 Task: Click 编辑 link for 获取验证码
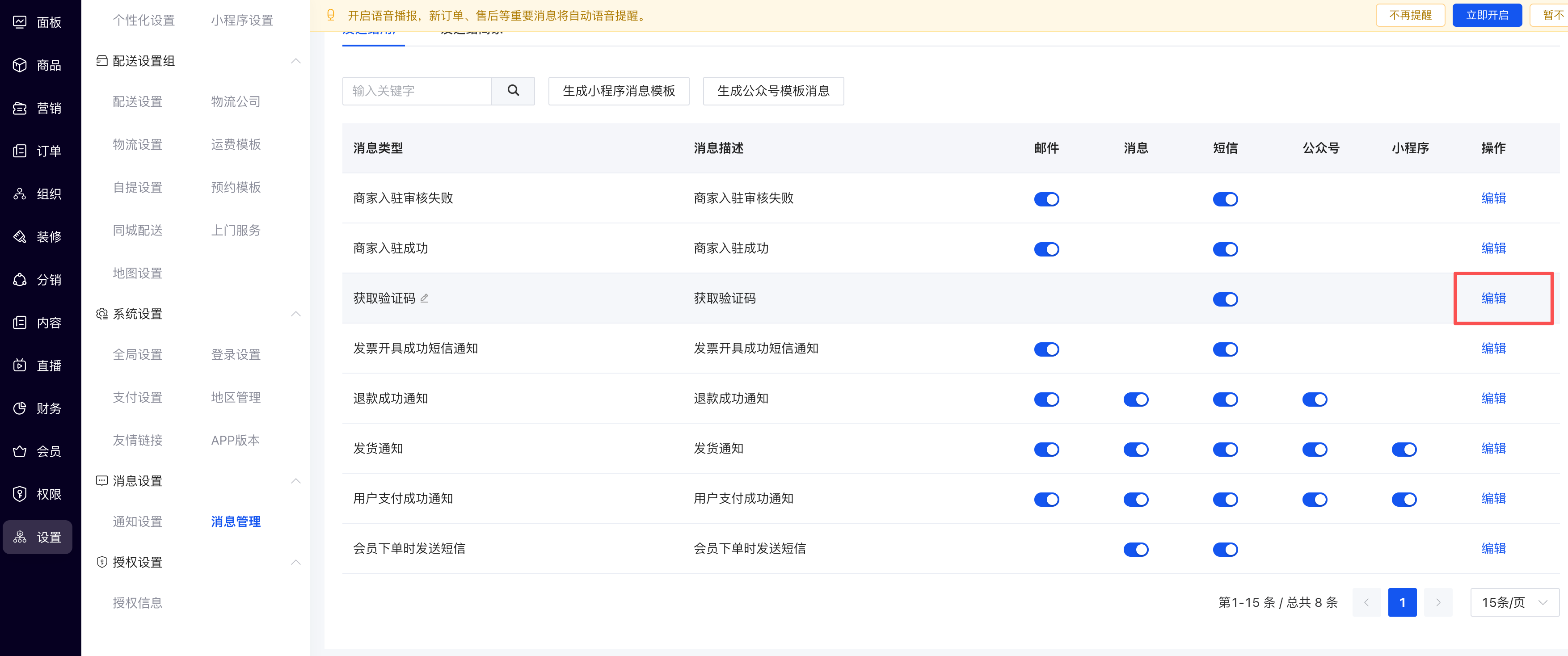[1493, 298]
